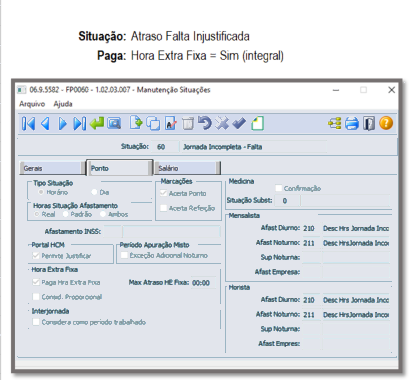Click the confirm checkmark icon
Screen dimensions: 409x380
tap(239, 124)
